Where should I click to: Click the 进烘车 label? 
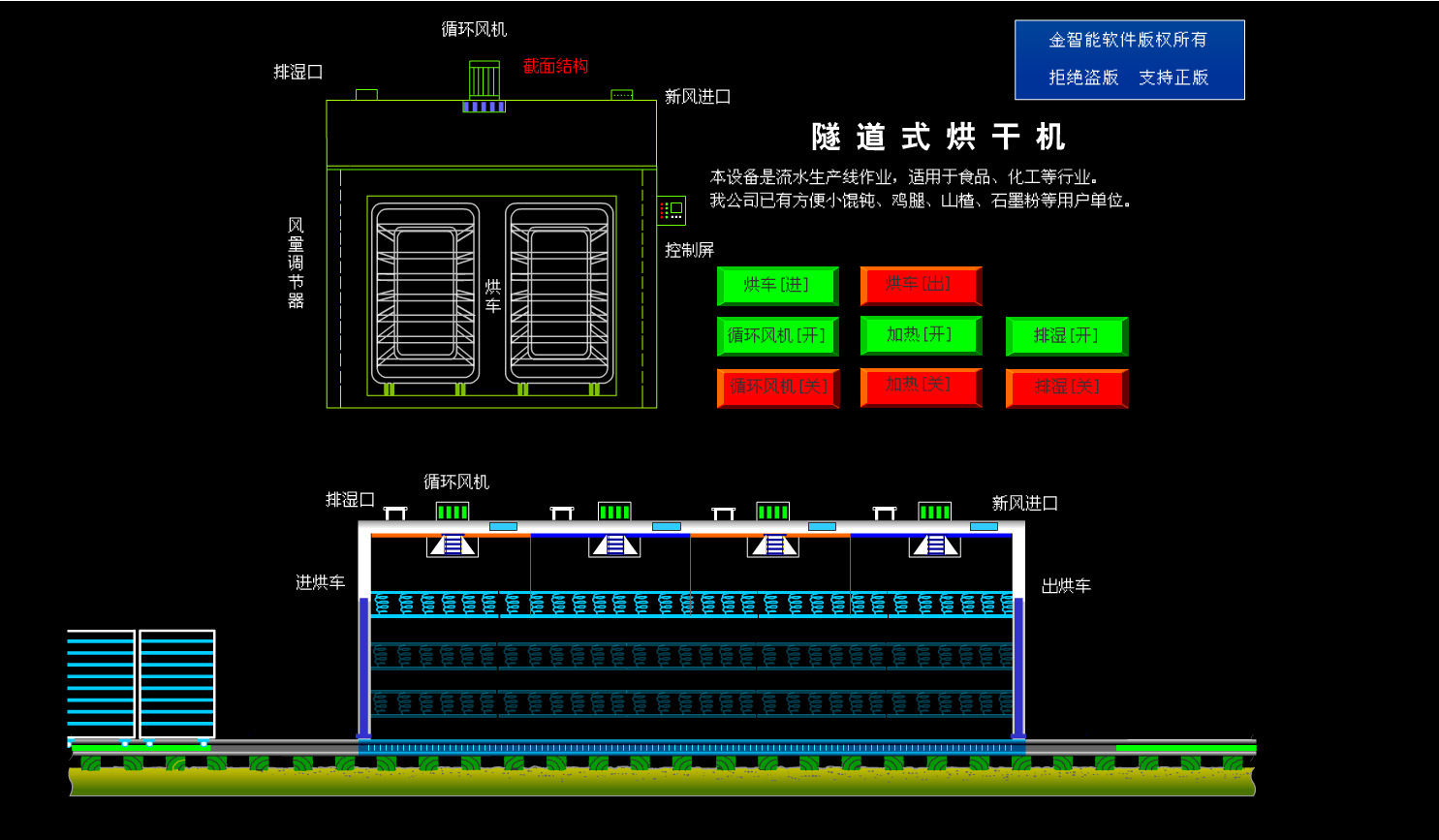(x=320, y=582)
